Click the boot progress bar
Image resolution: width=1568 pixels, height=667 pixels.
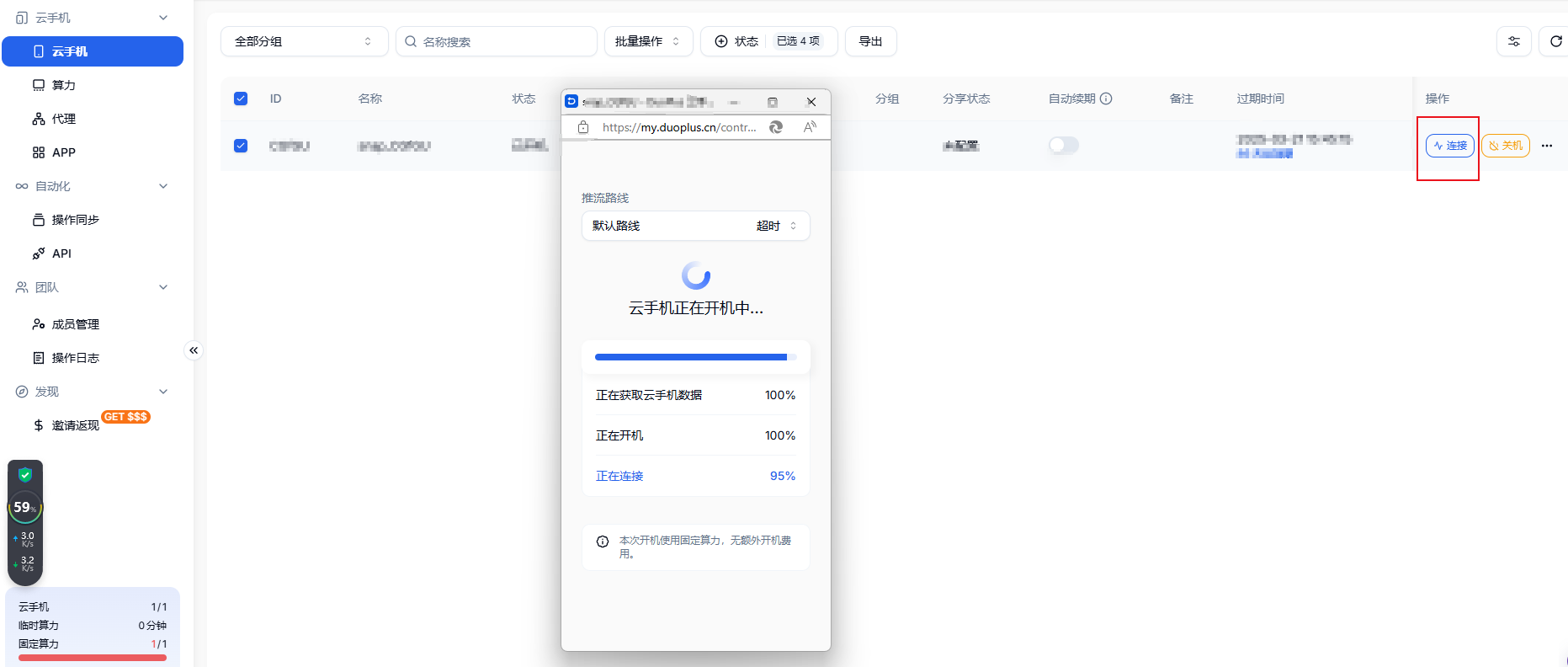click(x=696, y=357)
